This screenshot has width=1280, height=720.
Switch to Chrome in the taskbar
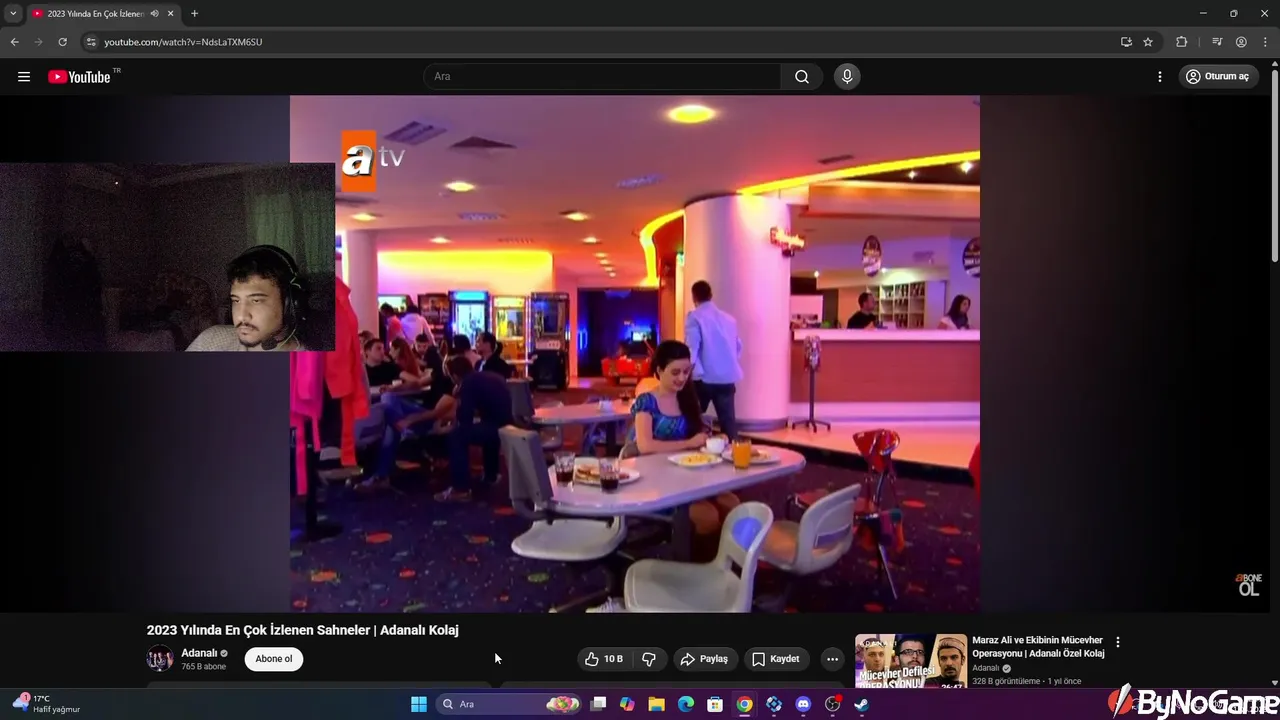[x=744, y=704]
